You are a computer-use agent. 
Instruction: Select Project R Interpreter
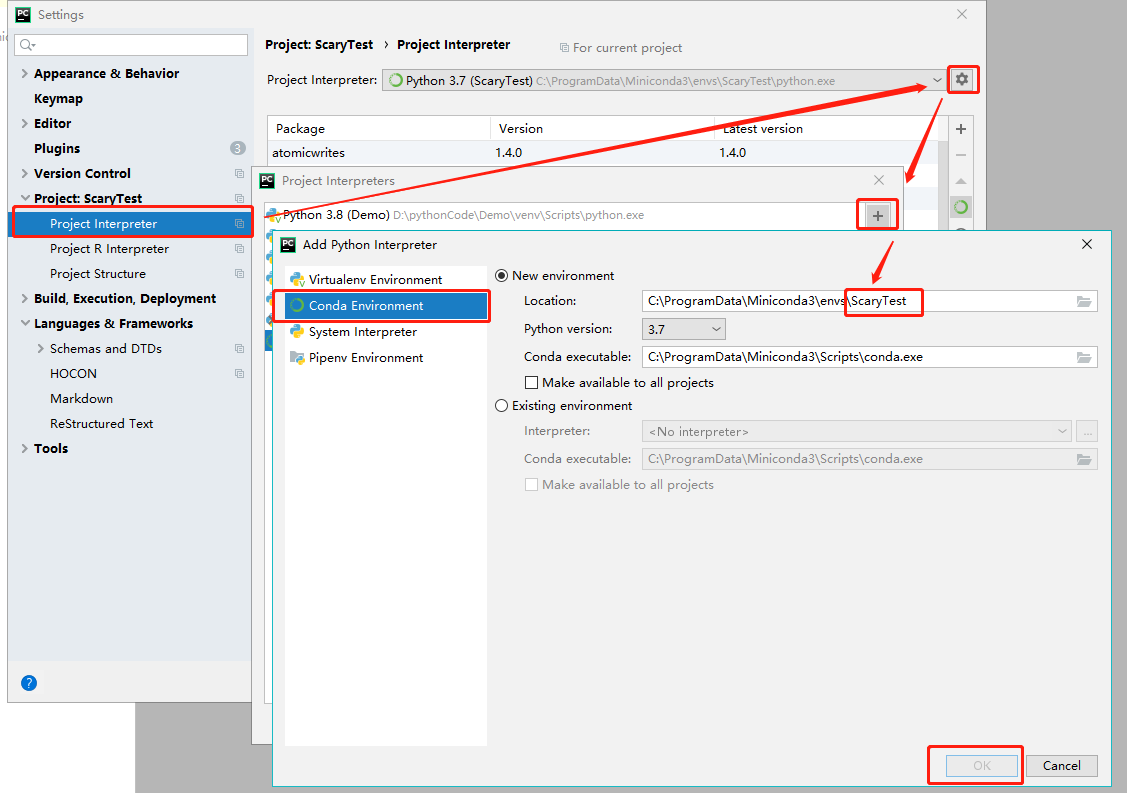(x=109, y=249)
